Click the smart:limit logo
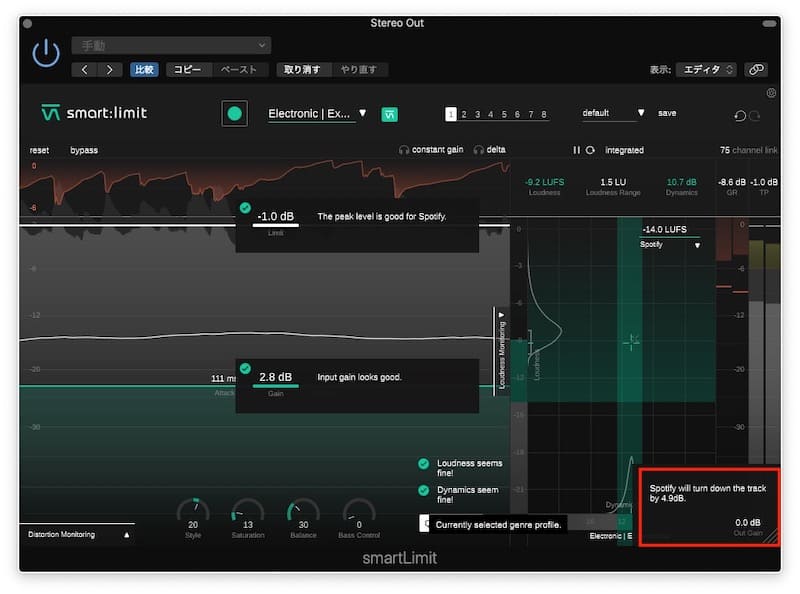Image resolution: width=800 pixels, height=594 pixels. (94, 112)
